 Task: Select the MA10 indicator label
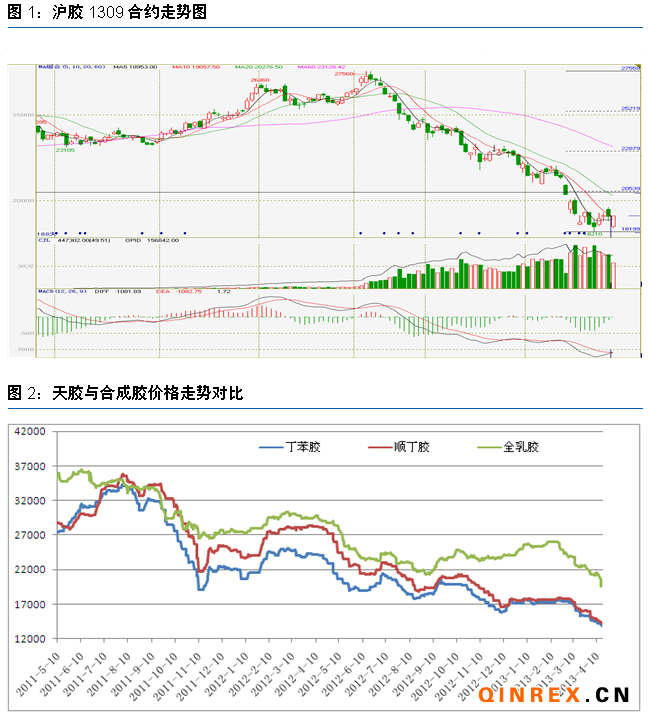(195, 68)
